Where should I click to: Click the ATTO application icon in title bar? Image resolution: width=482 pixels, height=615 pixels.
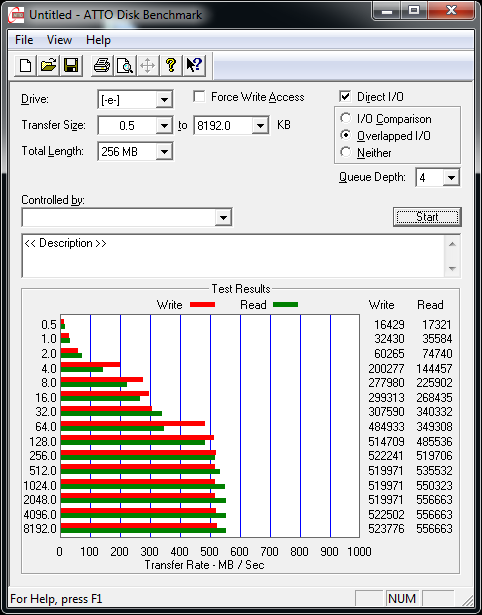pos(16,15)
